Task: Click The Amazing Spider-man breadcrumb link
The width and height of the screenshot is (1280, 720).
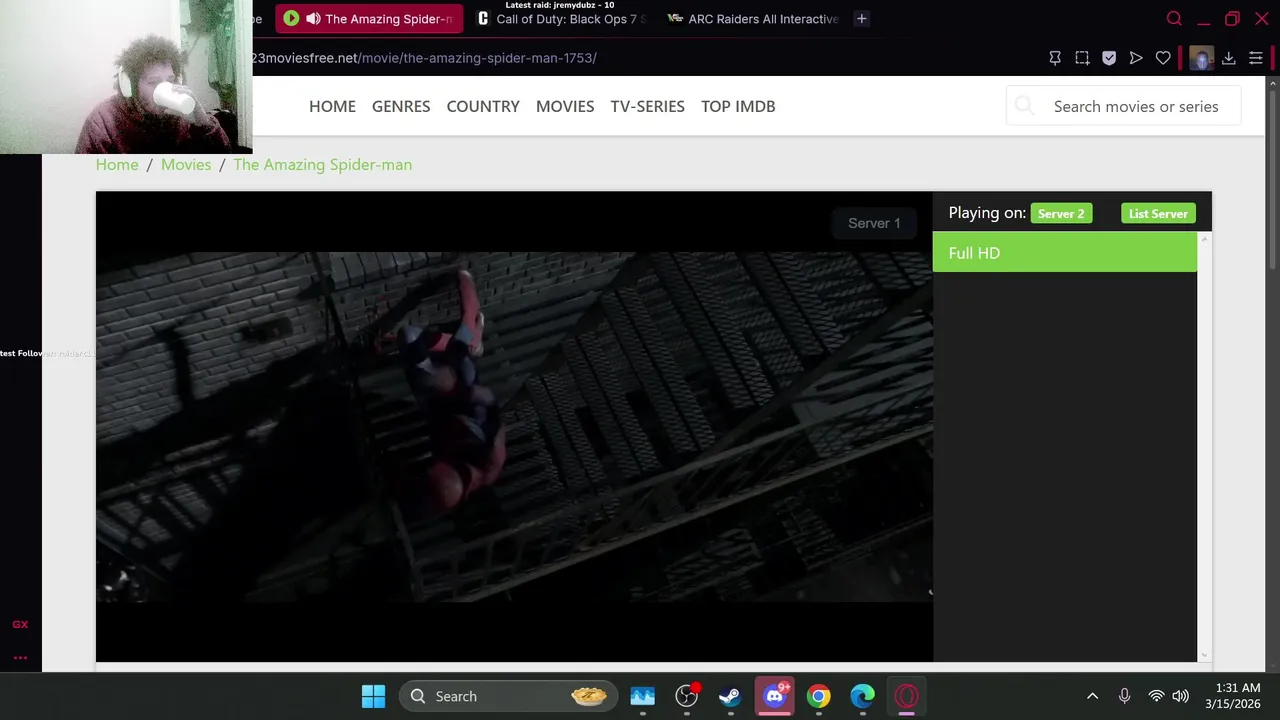Action: [x=322, y=164]
